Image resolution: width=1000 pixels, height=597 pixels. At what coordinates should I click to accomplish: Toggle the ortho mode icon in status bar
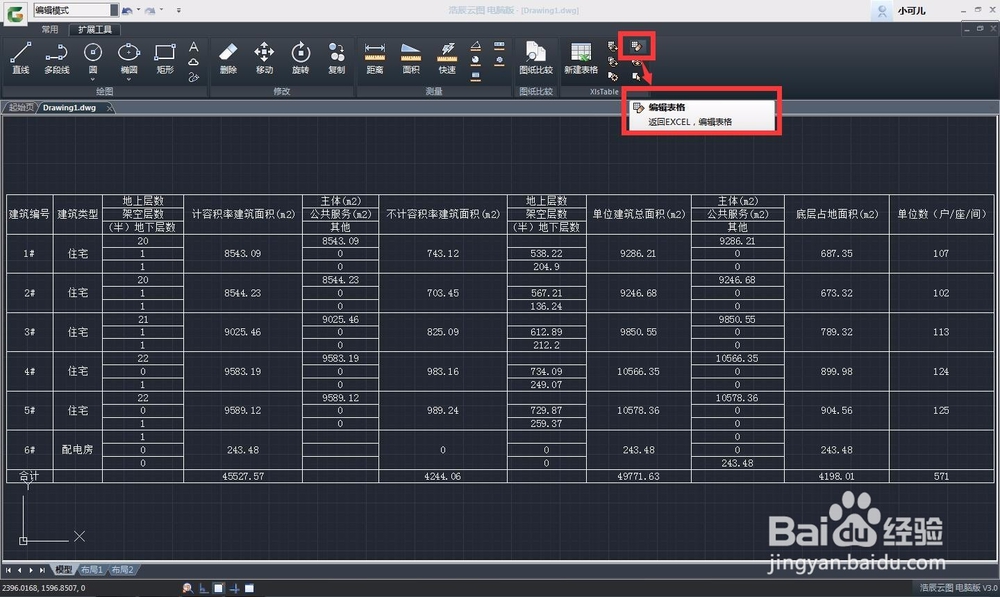coord(203,588)
